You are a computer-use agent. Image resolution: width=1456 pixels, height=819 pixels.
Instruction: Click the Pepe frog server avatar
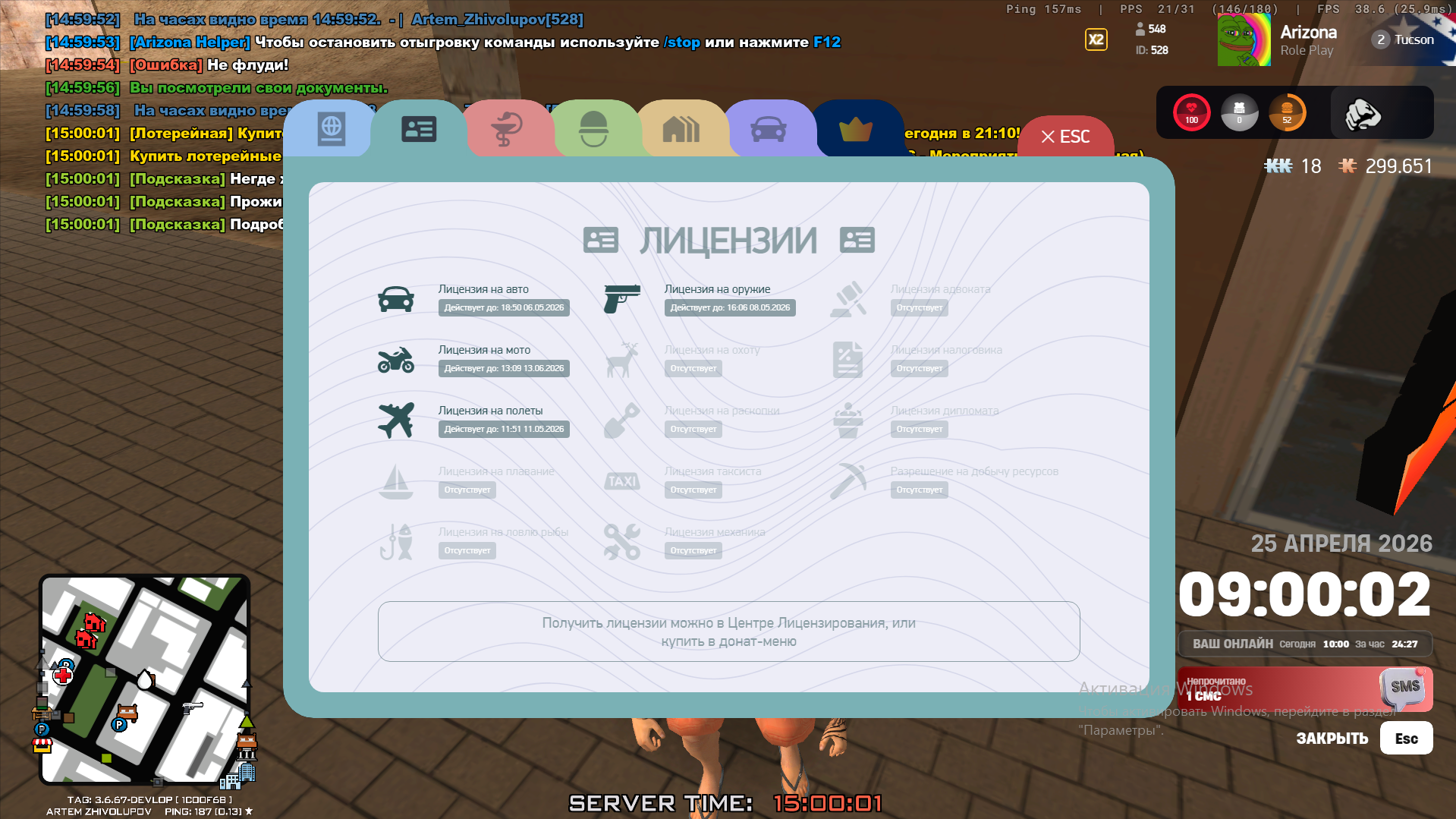[x=1244, y=39]
